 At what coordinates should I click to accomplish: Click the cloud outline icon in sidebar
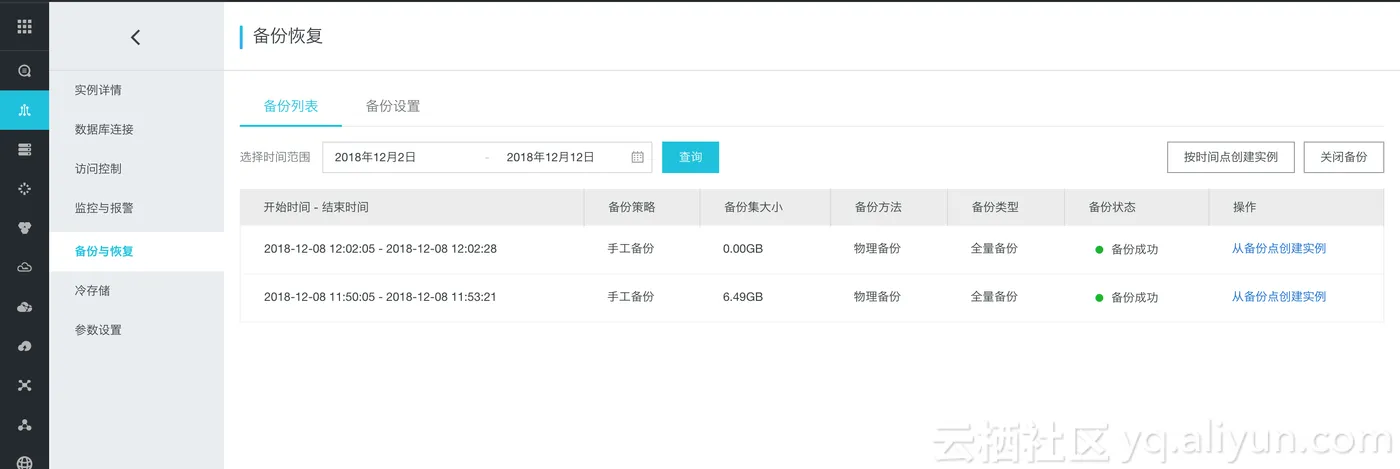(24, 267)
